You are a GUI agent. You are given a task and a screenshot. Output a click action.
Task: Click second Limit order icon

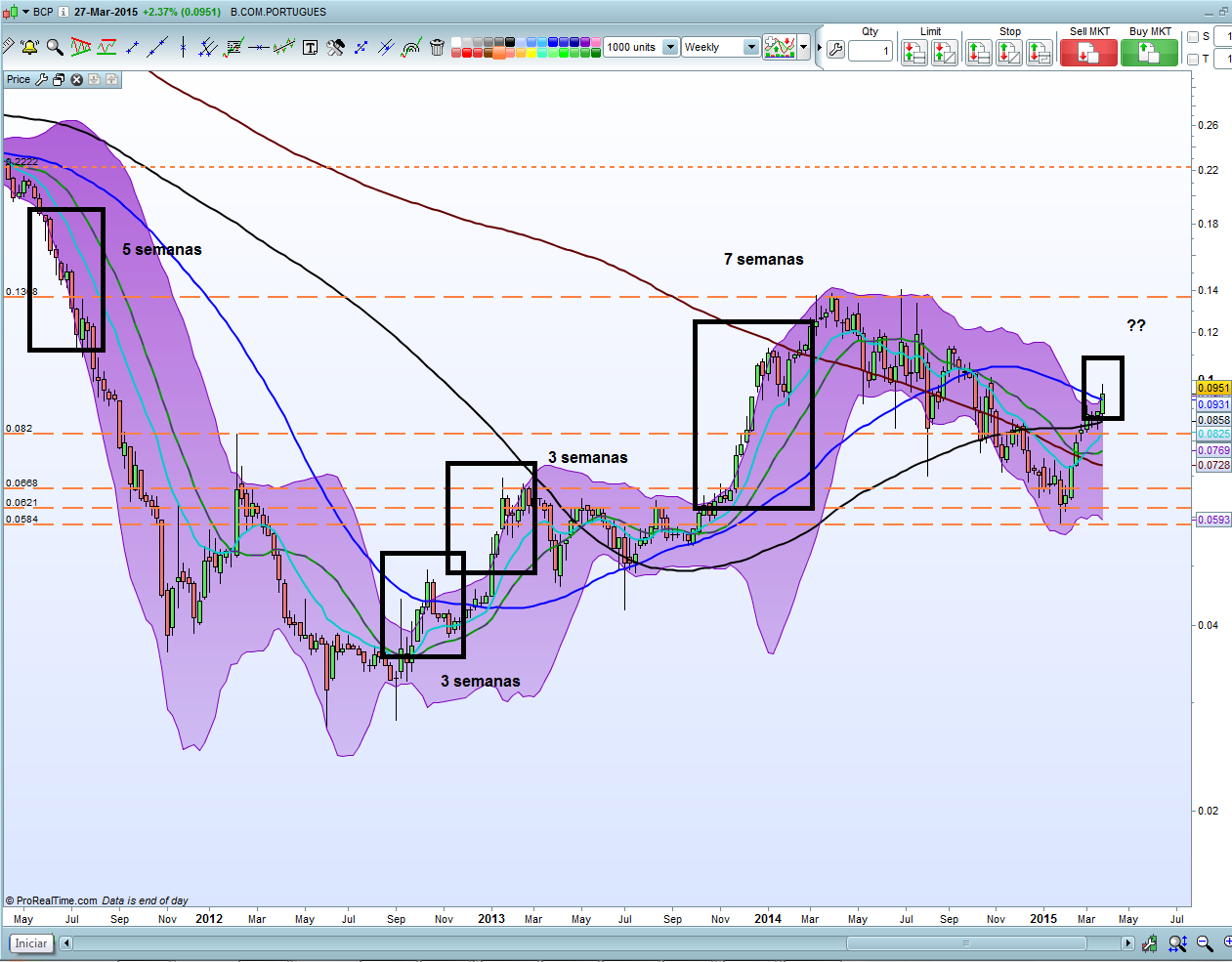point(944,52)
